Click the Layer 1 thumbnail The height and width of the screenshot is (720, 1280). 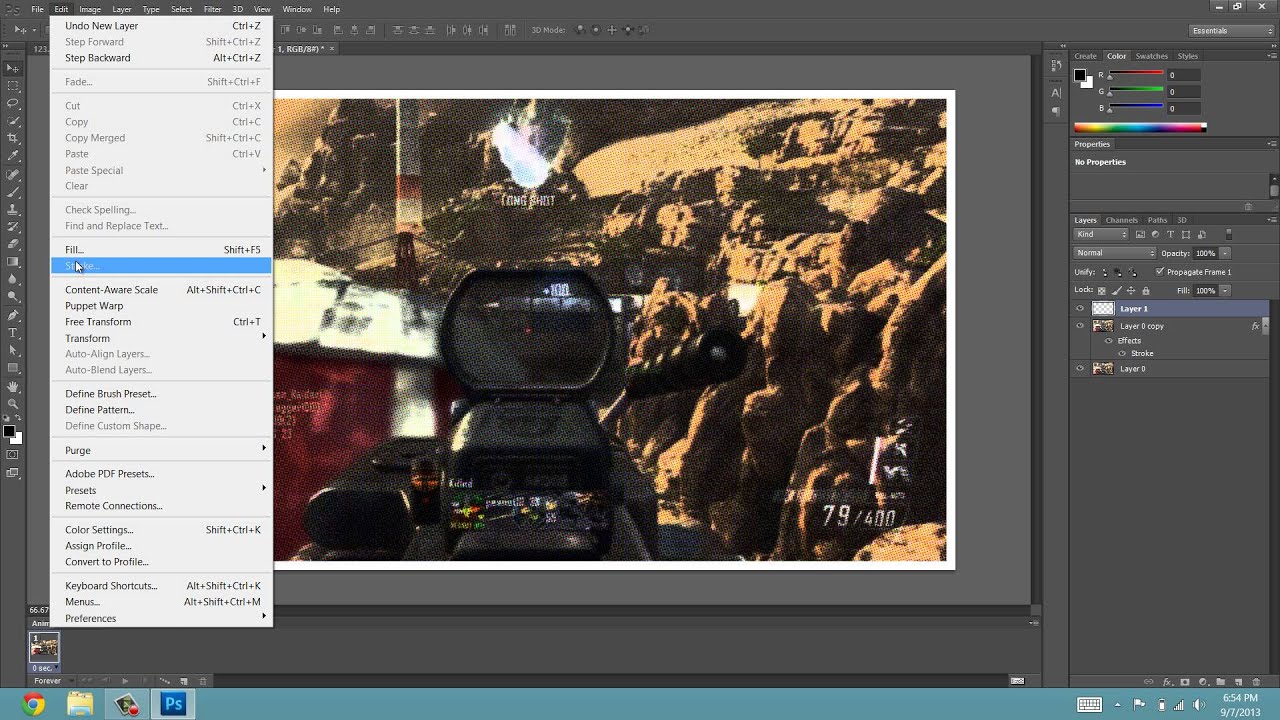(x=1103, y=309)
